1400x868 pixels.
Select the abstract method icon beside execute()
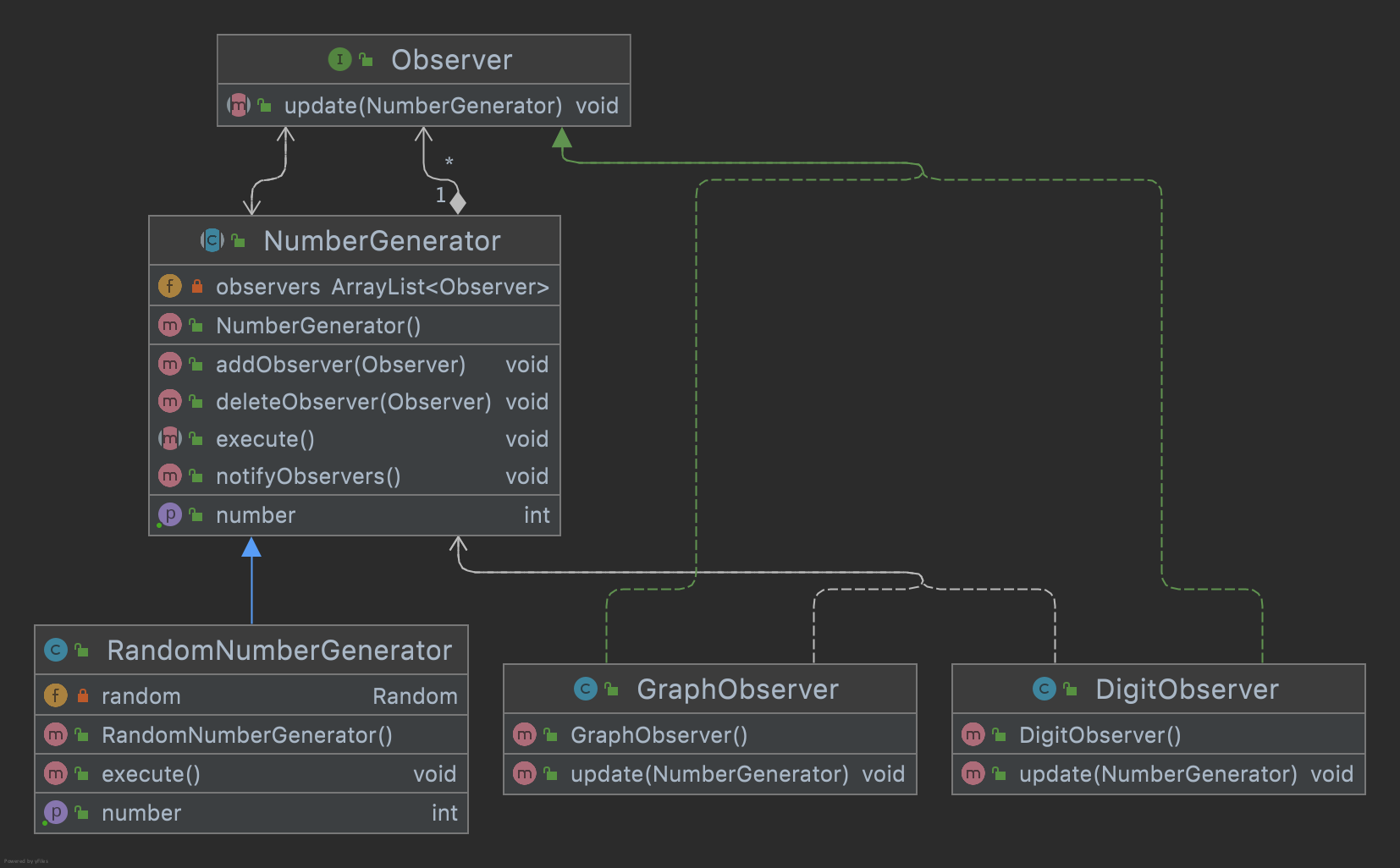coord(170,438)
